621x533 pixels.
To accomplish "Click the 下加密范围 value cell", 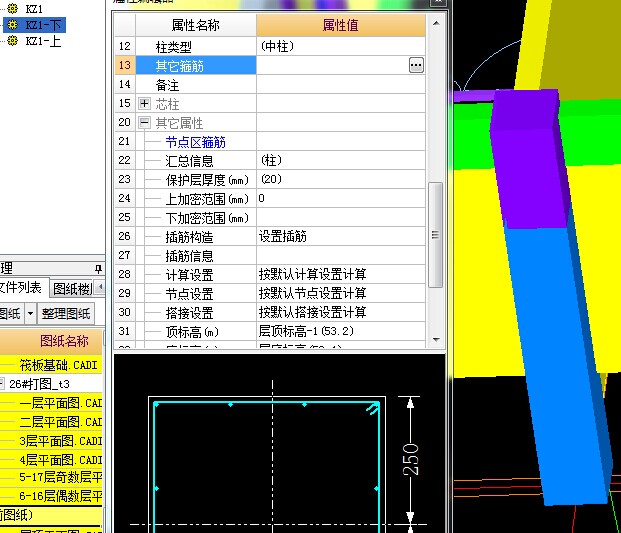I will tap(341, 217).
